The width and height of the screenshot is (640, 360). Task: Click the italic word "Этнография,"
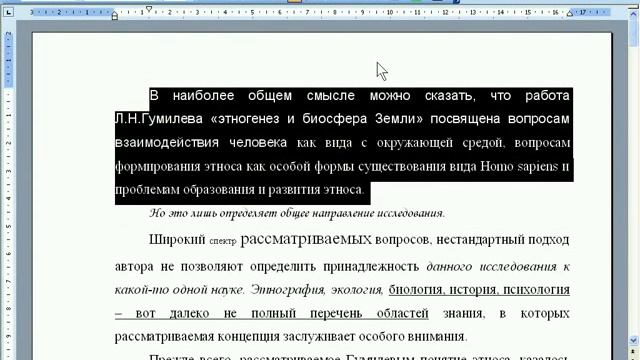point(288,289)
